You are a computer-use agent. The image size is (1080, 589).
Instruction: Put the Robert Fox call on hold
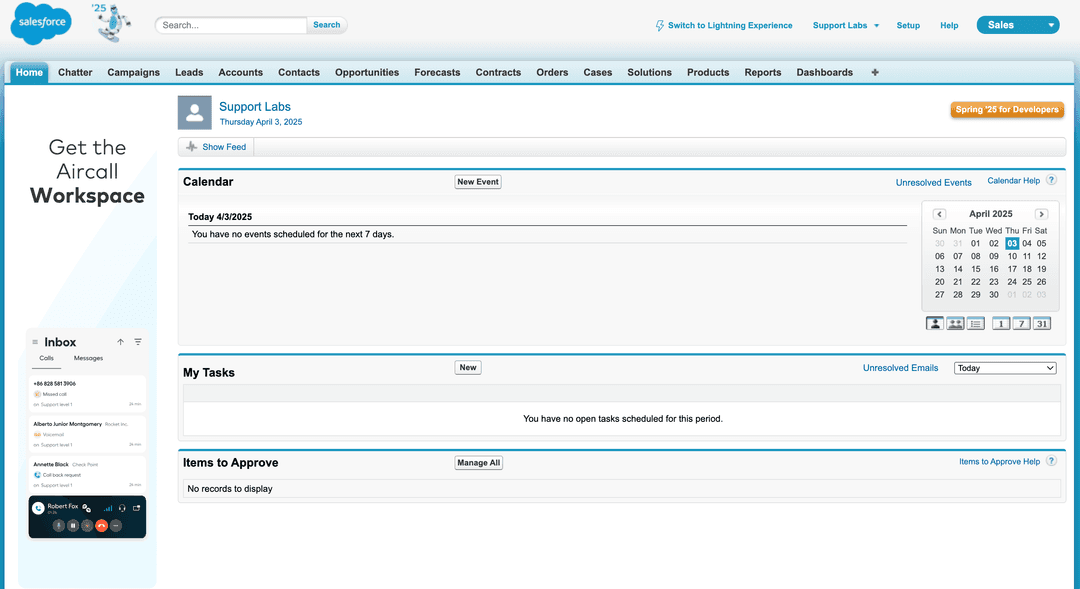coord(73,525)
